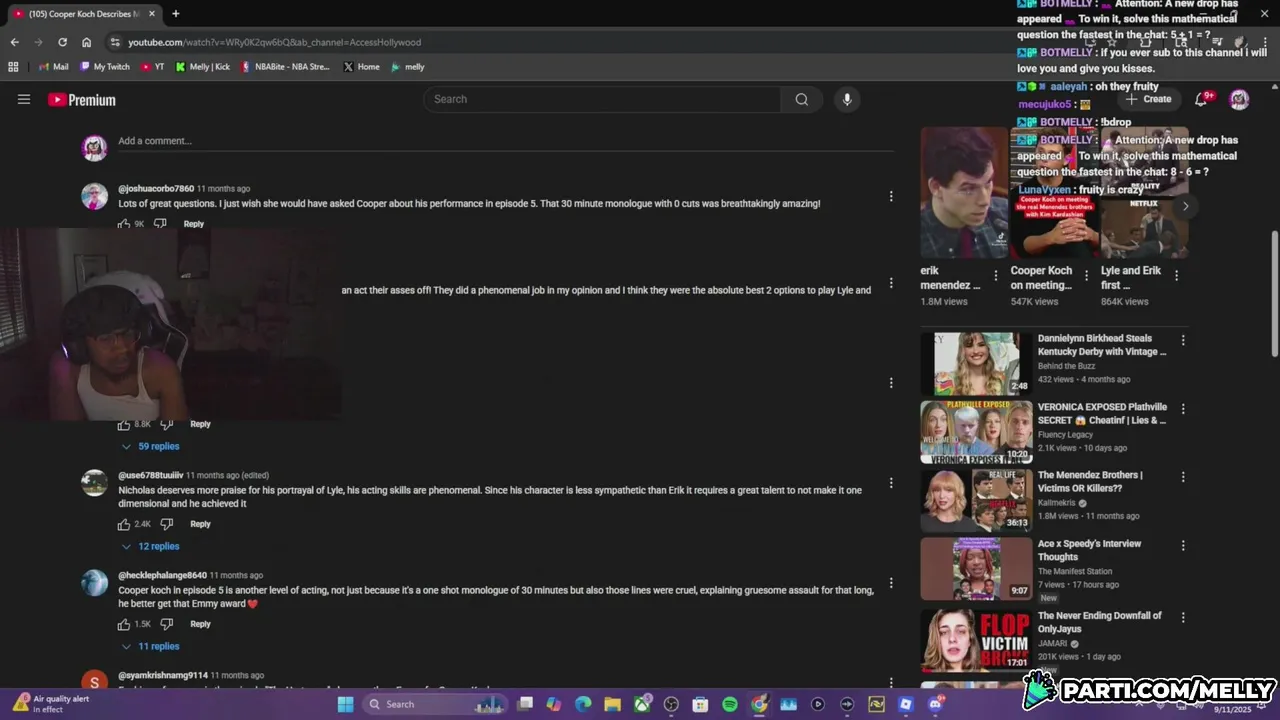The image size is (1280, 720).
Task: Expand the 11 replies thread
Action: [x=150, y=646]
